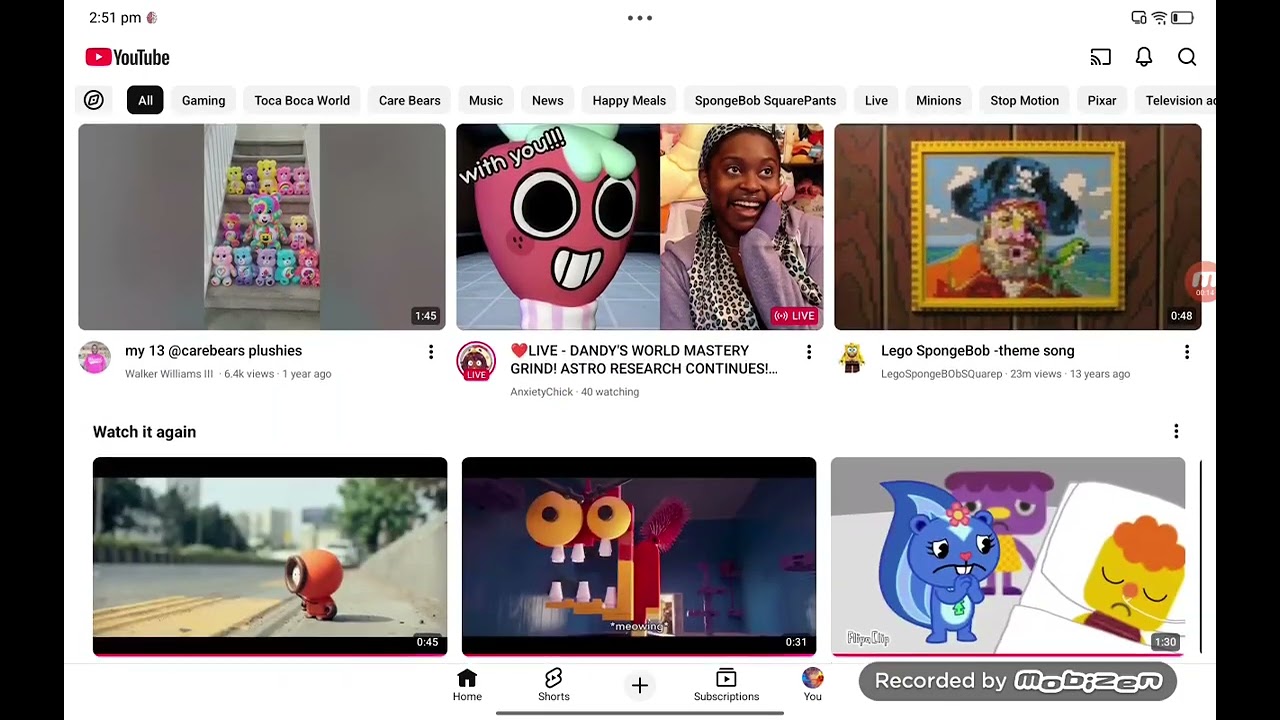Tap the 1:45 duration badge
1280x720 pixels.
click(426, 316)
